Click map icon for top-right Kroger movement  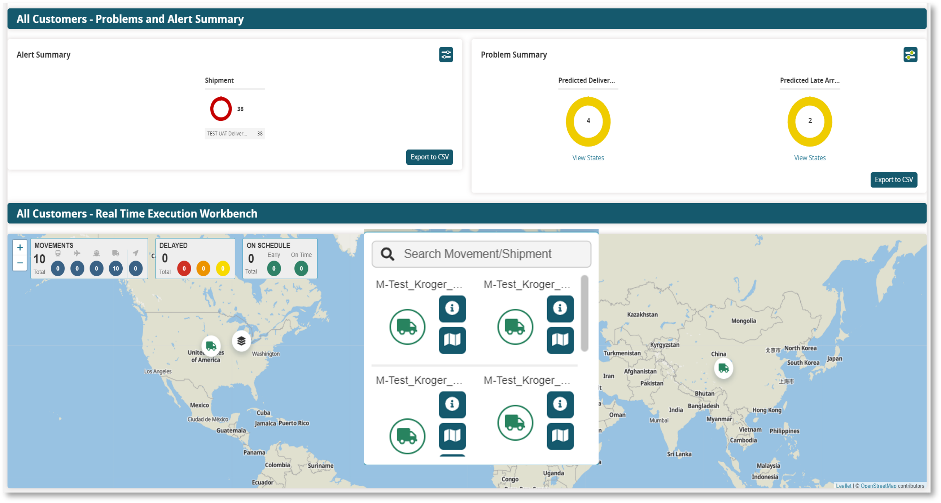[560, 341]
